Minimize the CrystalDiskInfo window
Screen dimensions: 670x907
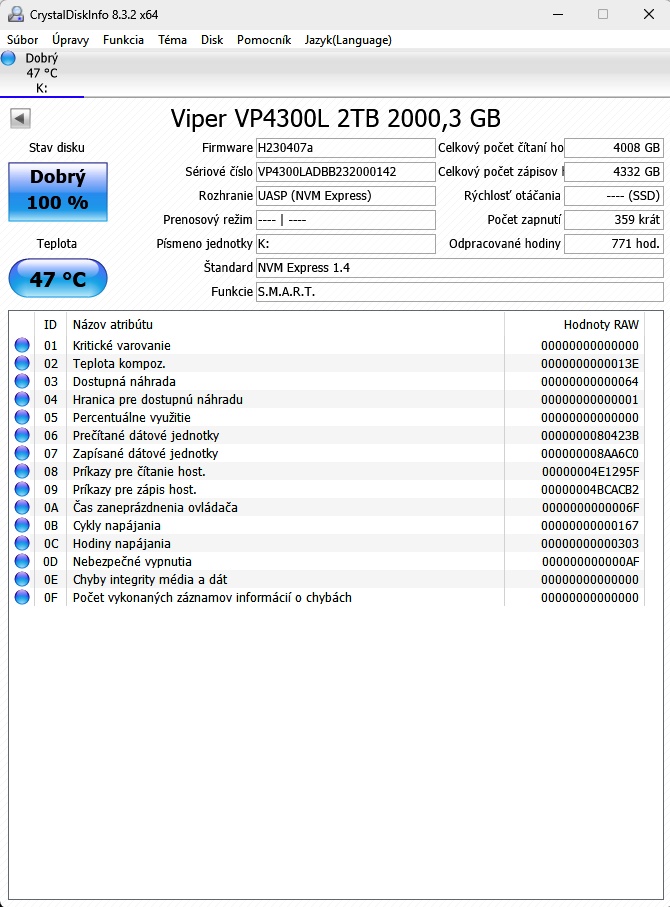coord(558,14)
